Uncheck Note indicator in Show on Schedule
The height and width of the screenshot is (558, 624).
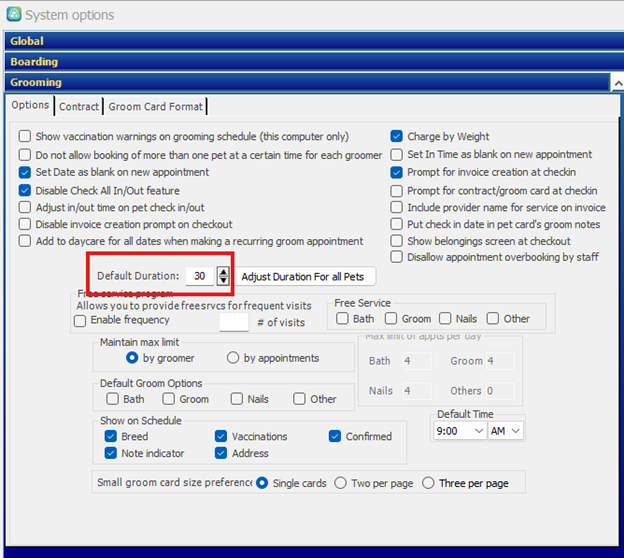111,453
